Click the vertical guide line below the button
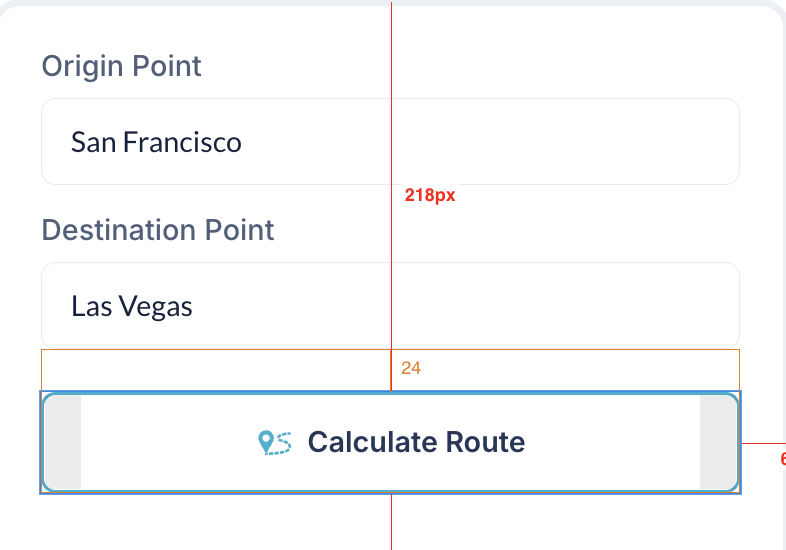The height and width of the screenshot is (550, 786). (x=391, y=522)
